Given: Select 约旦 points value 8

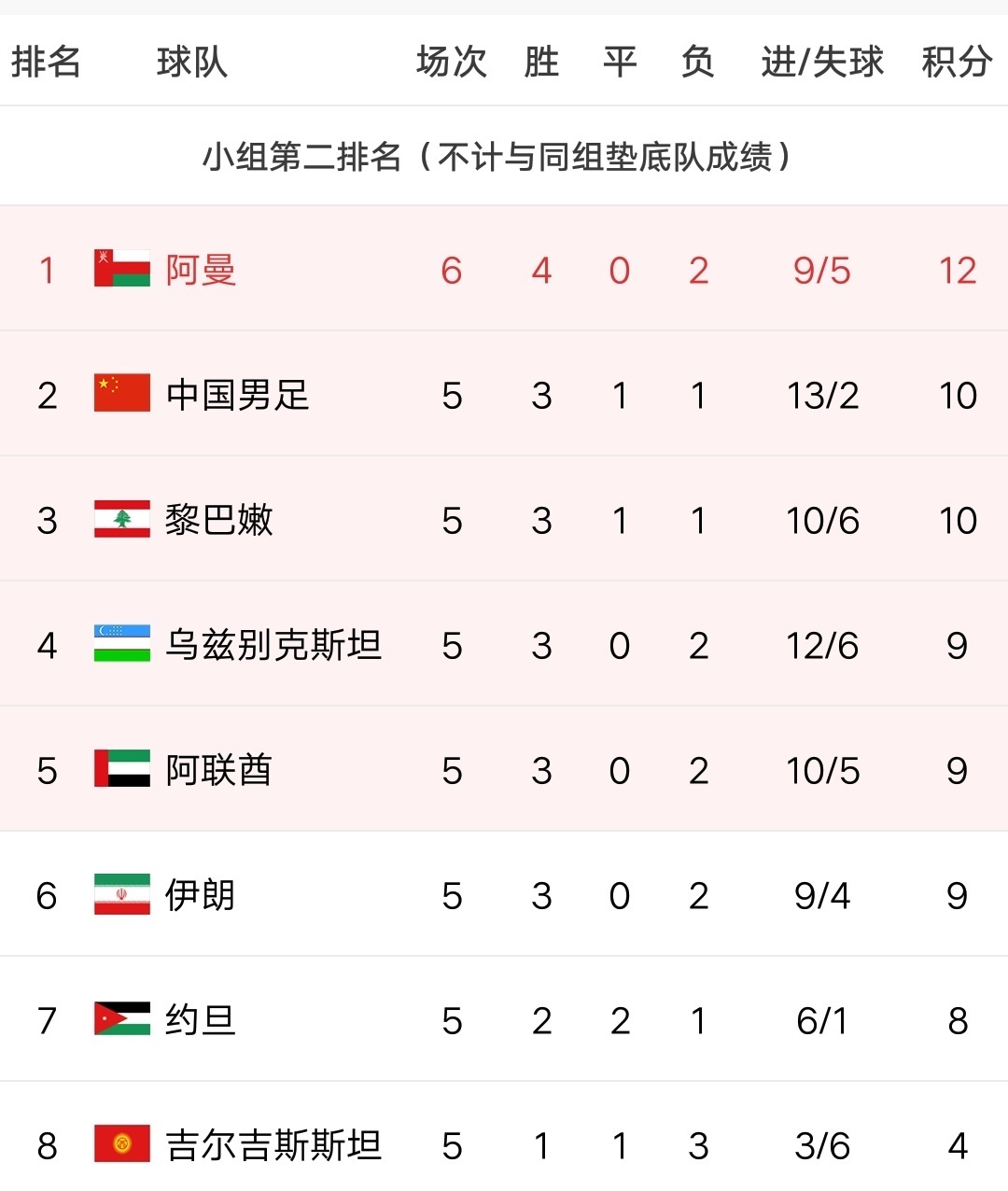Looking at the screenshot, I should click(x=958, y=1021).
